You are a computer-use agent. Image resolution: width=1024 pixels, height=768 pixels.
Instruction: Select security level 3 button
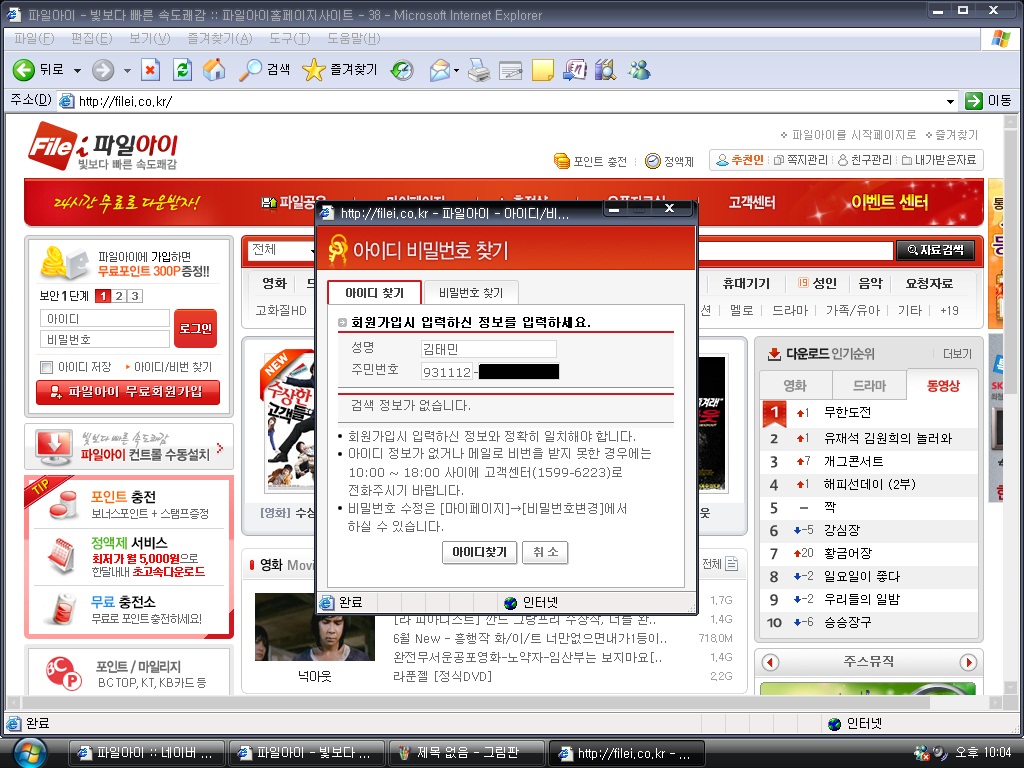(135, 296)
